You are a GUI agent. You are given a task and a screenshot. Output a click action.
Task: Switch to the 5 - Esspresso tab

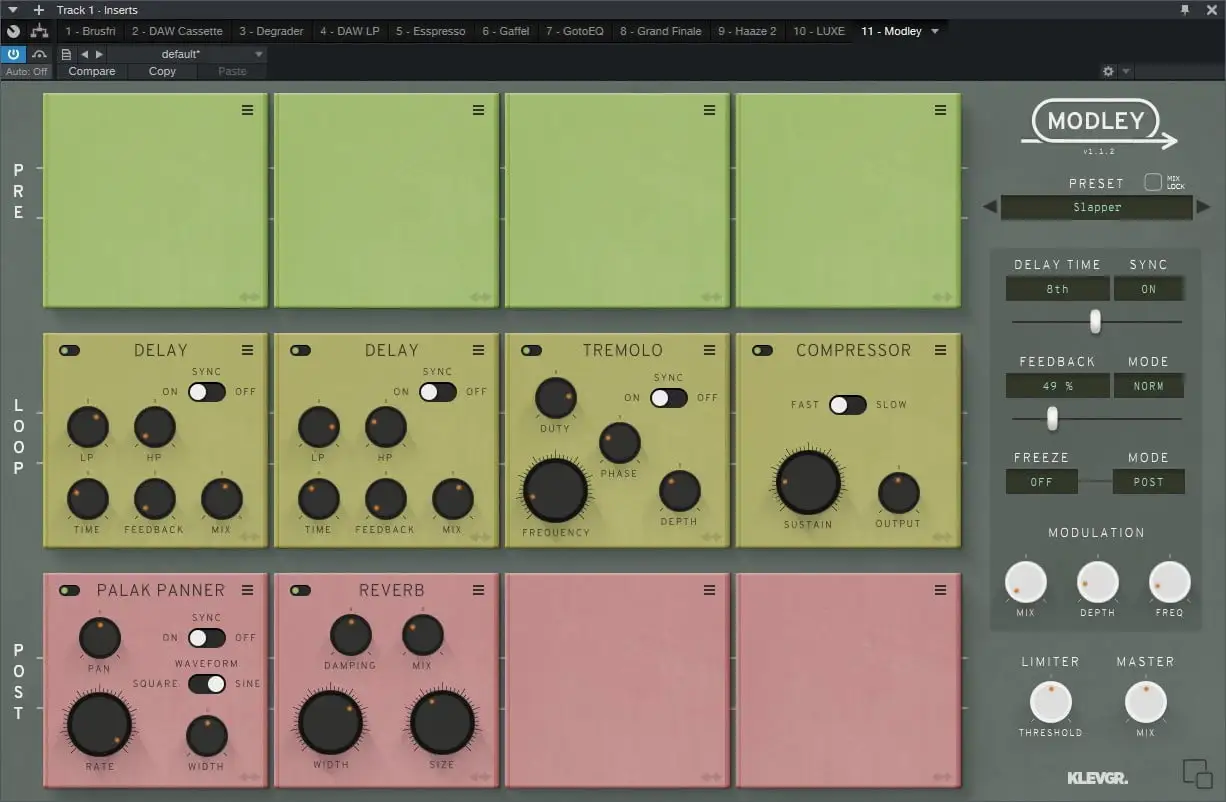pyautogui.click(x=430, y=31)
